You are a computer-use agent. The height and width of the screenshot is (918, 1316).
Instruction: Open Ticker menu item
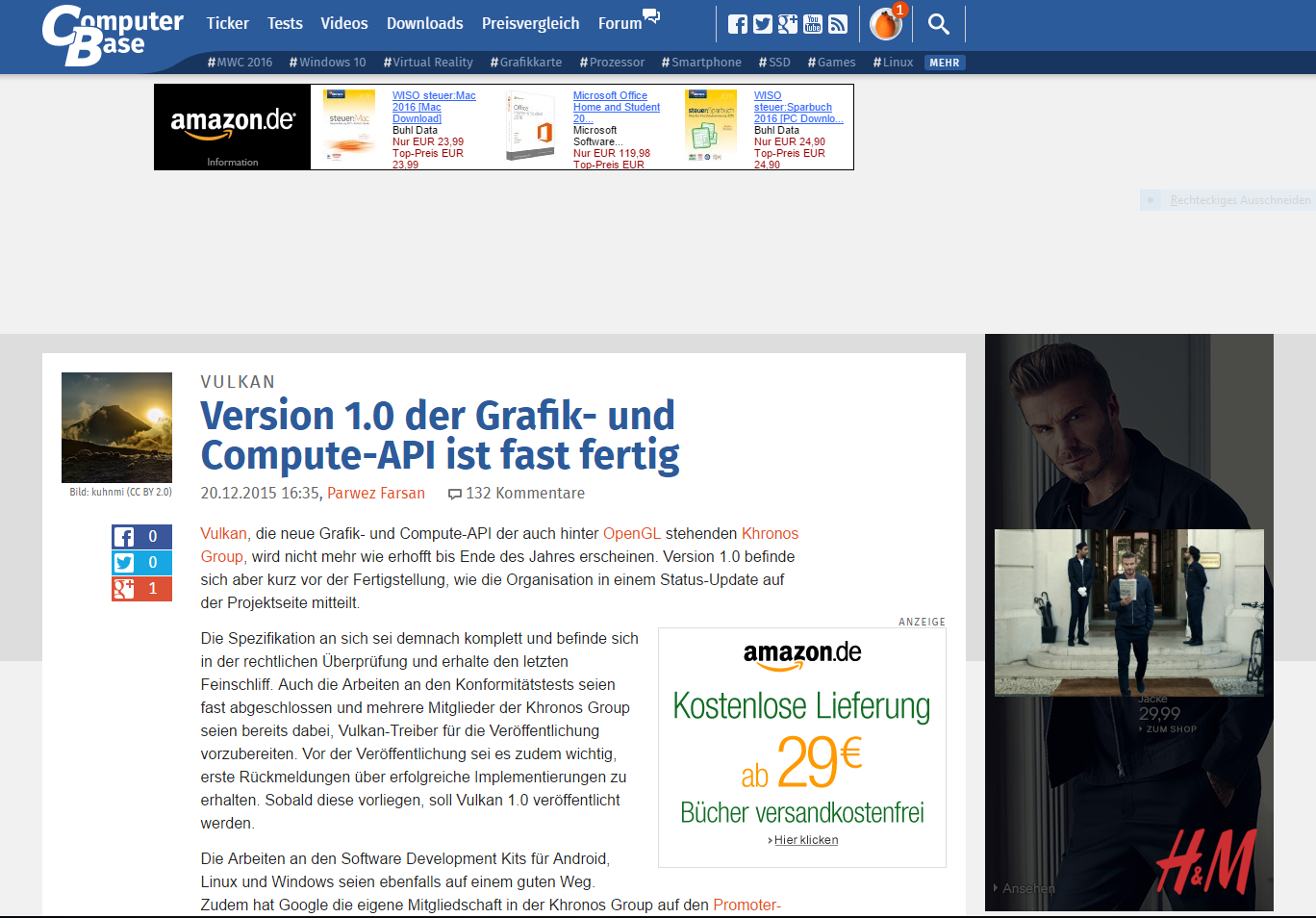pyautogui.click(x=228, y=23)
